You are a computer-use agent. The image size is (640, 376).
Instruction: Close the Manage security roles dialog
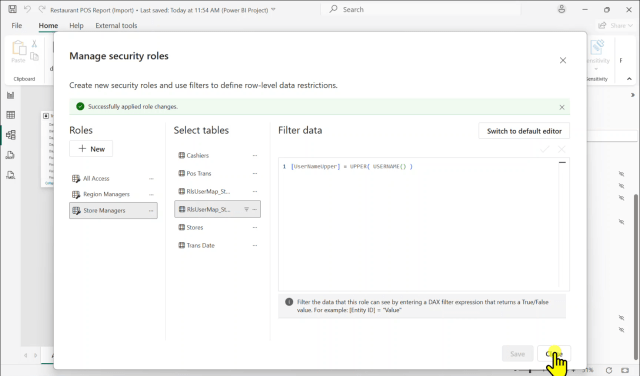tap(563, 60)
